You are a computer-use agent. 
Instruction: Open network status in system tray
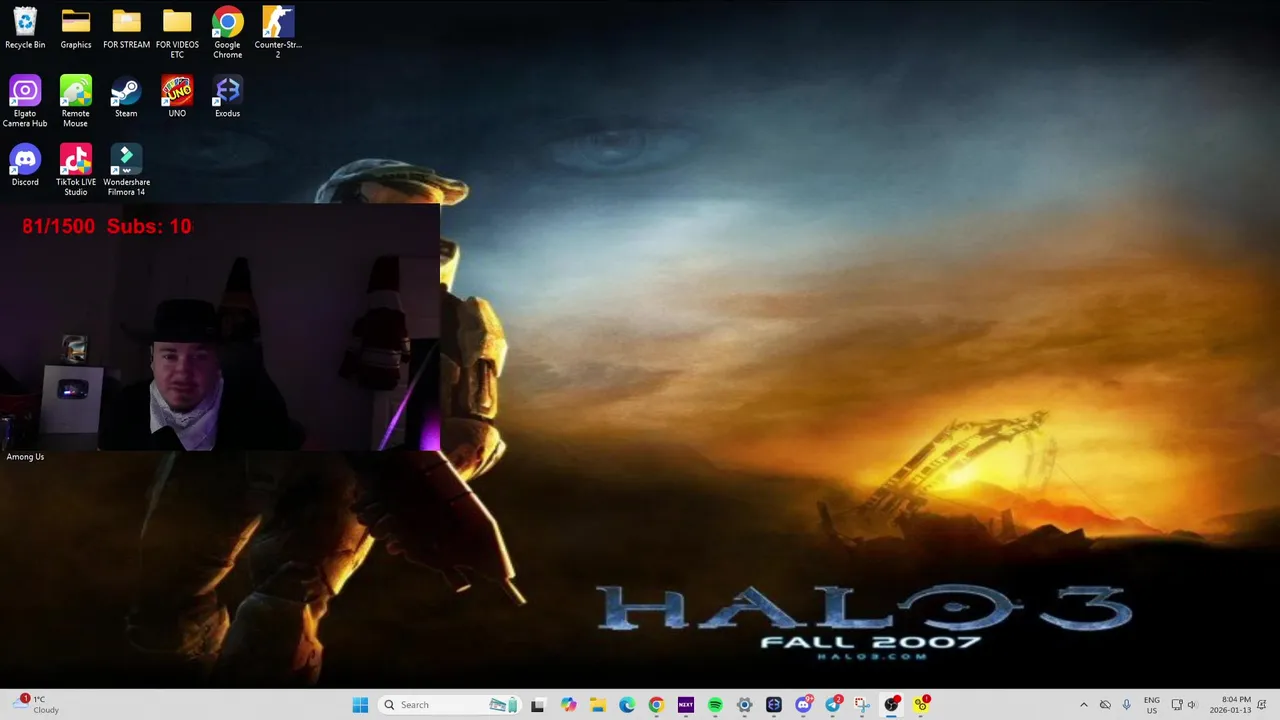click(x=1177, y=705)
